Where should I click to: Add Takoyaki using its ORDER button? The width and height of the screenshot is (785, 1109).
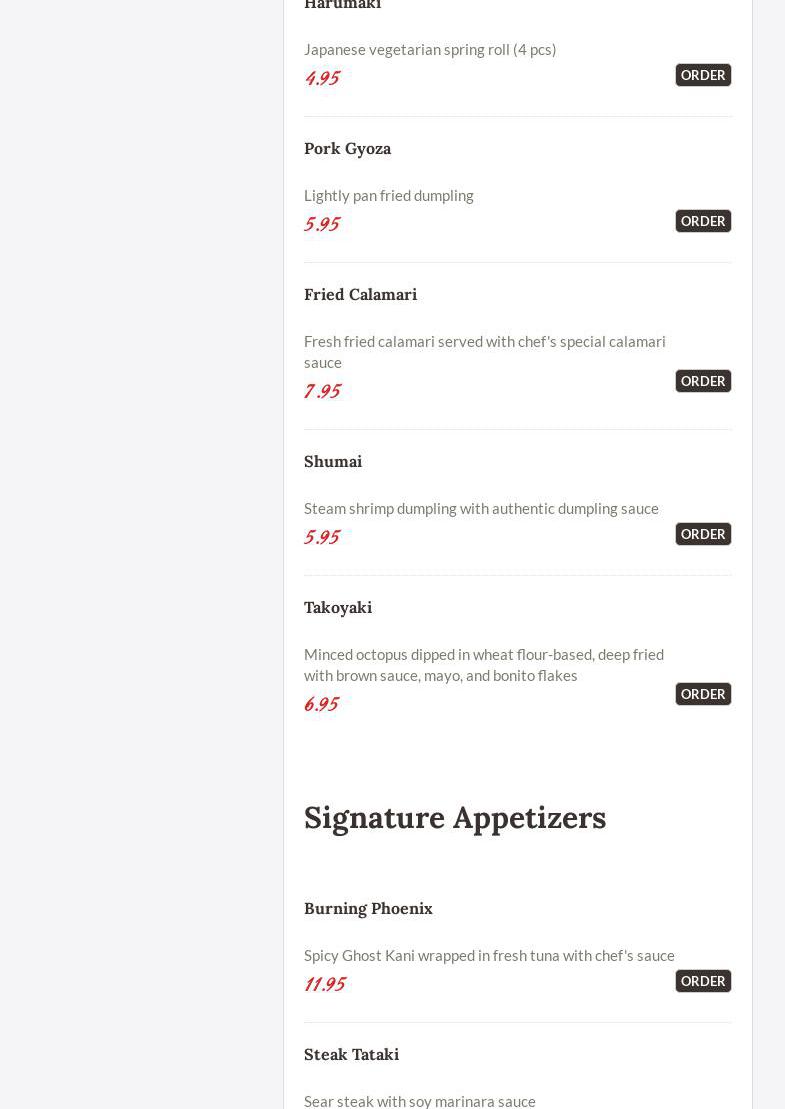pos(703,694)
